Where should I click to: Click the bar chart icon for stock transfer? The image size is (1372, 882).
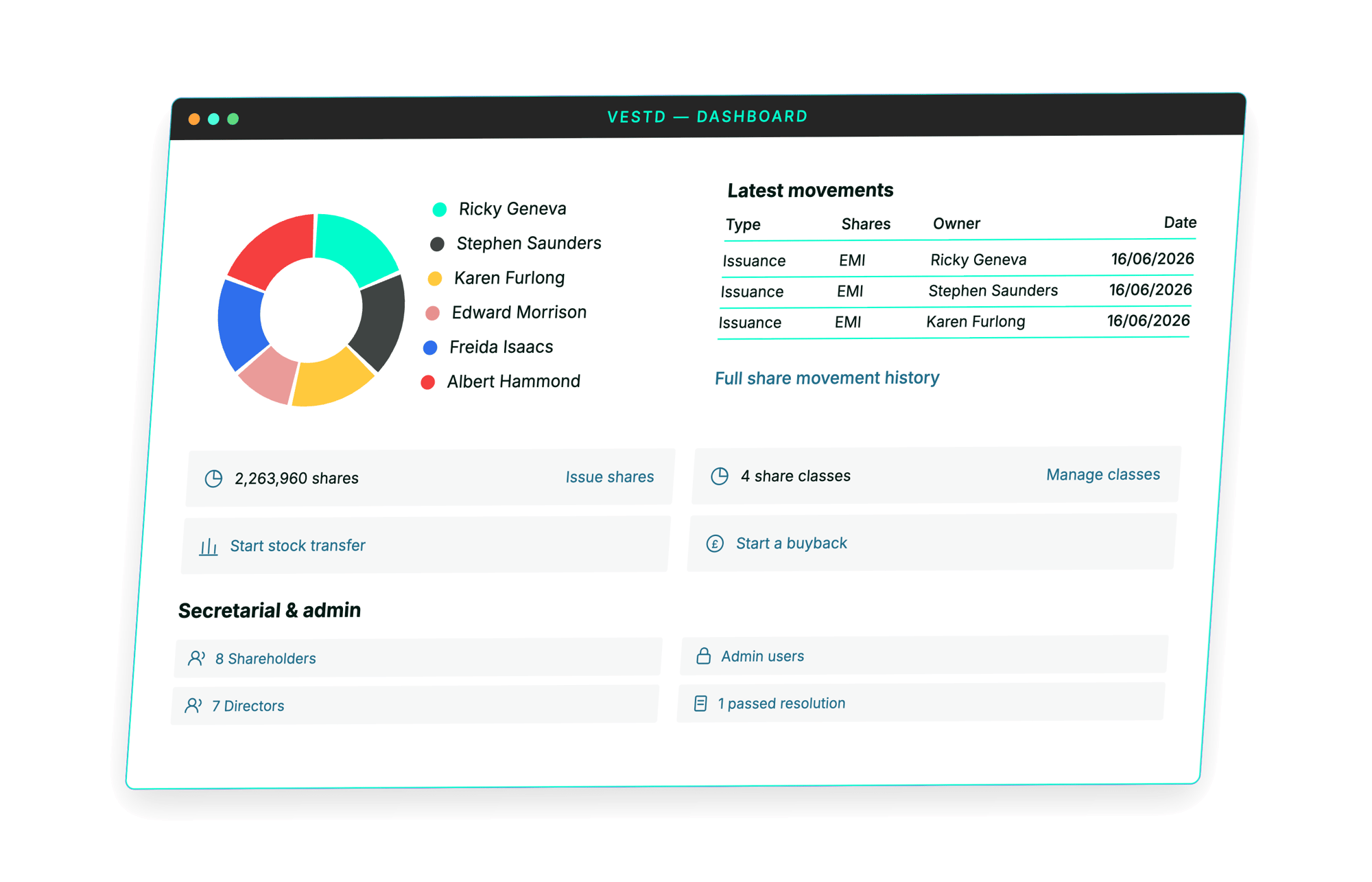[x=209, y=546]
